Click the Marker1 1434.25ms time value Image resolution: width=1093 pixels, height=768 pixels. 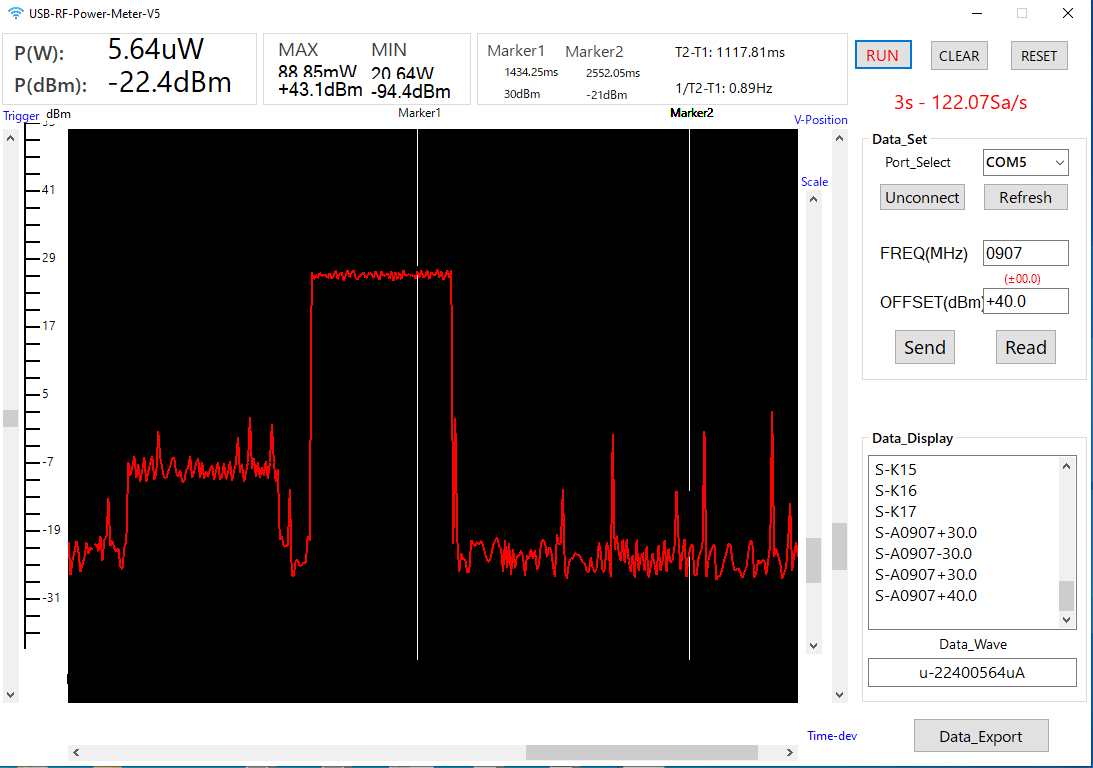pyautogui.click(x=531, y=72)
